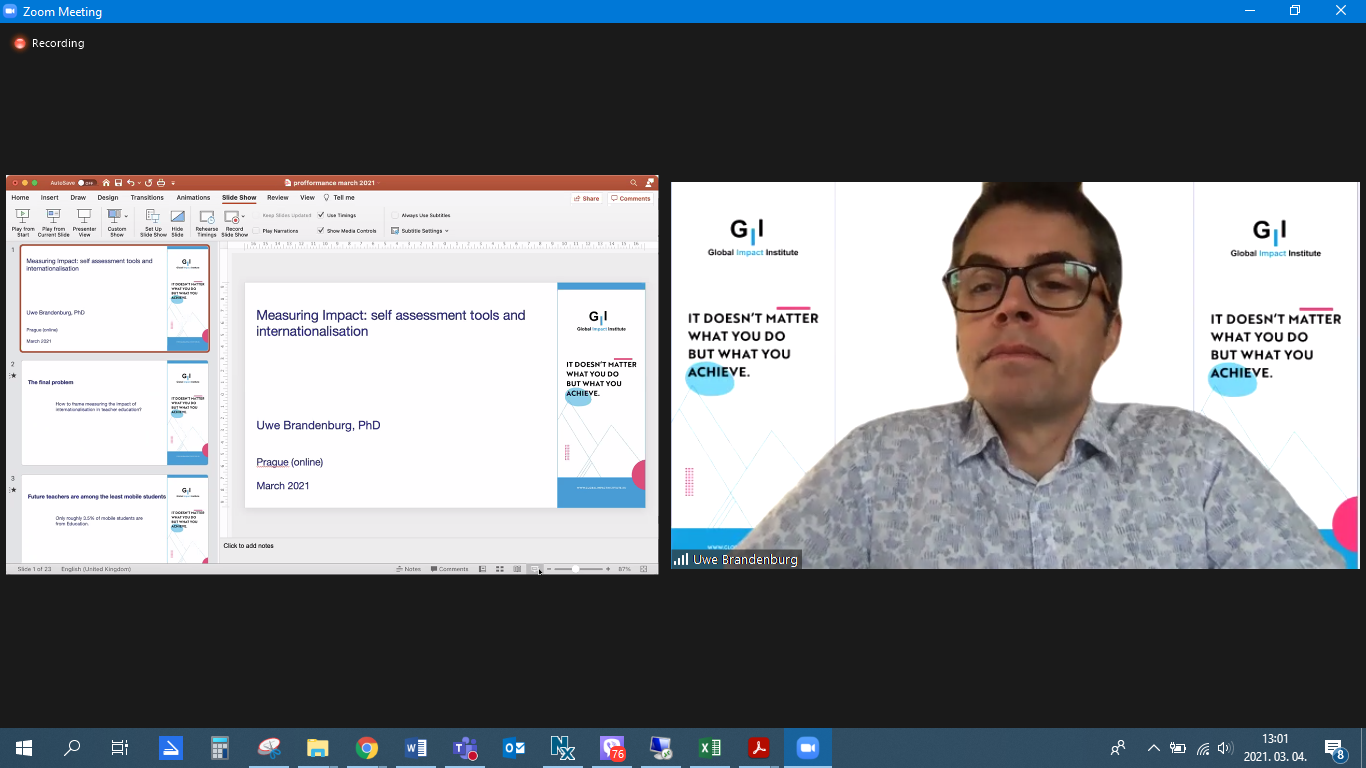
Task: Toggle the AutoSave switch
Action: click(86, 183)
